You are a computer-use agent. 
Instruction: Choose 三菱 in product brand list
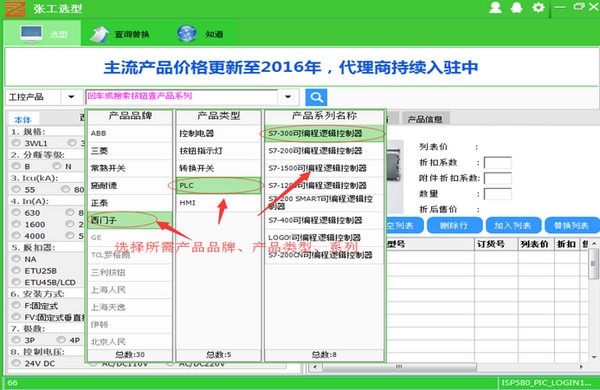click(130, 151)
